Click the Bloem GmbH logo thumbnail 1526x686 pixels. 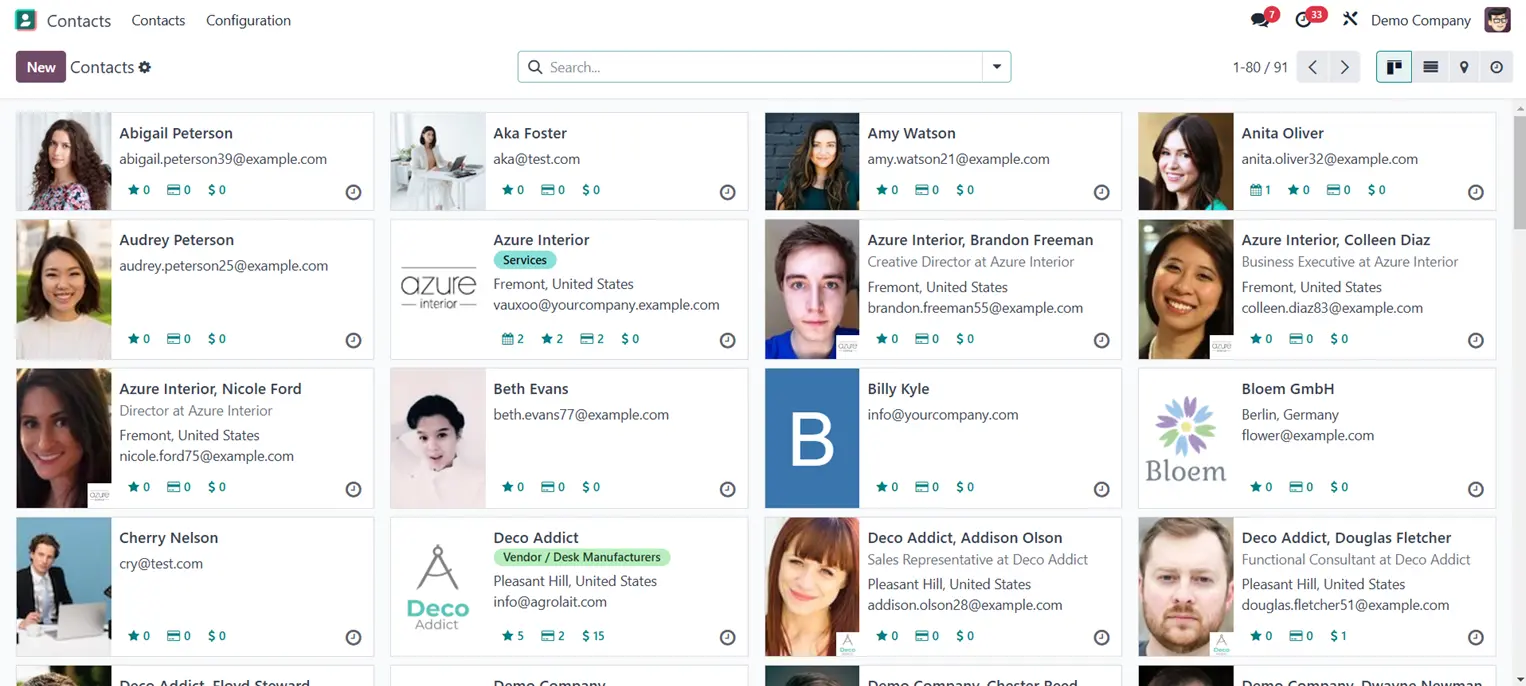[x=1186, y=438]
